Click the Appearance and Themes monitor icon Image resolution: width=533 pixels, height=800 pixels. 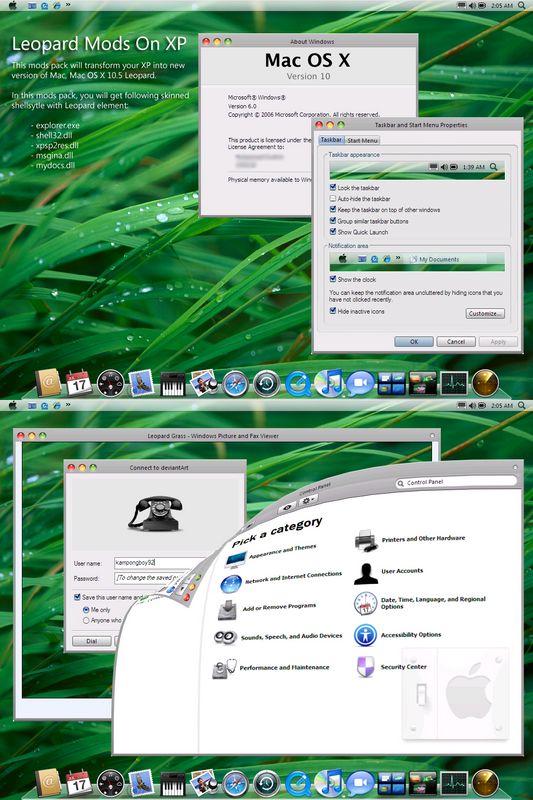pos(235,560)
